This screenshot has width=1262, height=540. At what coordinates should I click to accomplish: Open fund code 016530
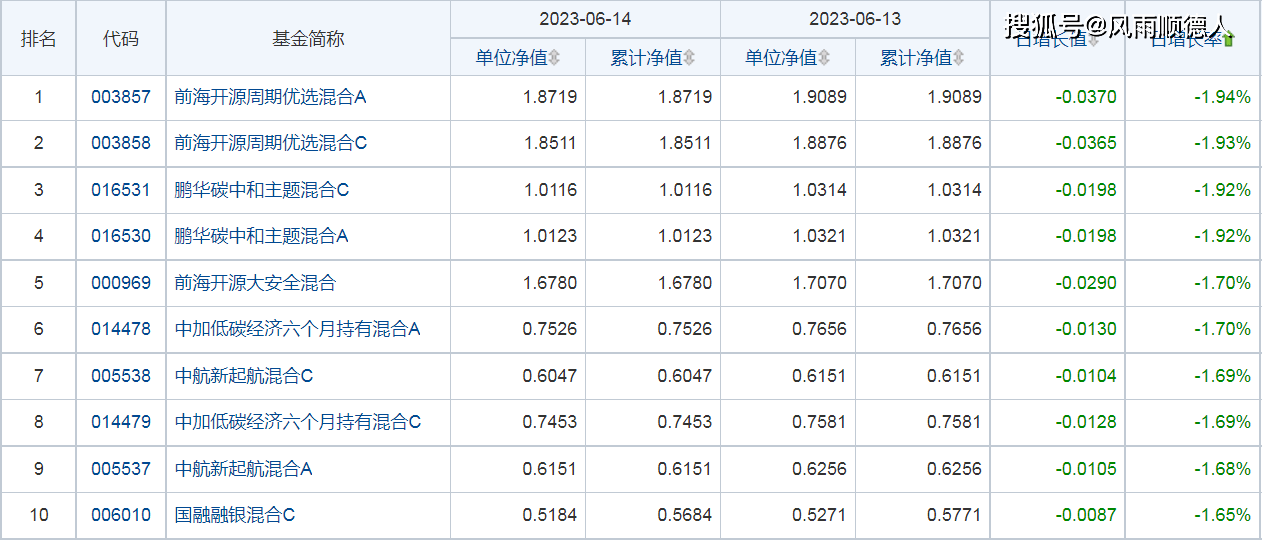pyautogui.click(x=121, y=236)
